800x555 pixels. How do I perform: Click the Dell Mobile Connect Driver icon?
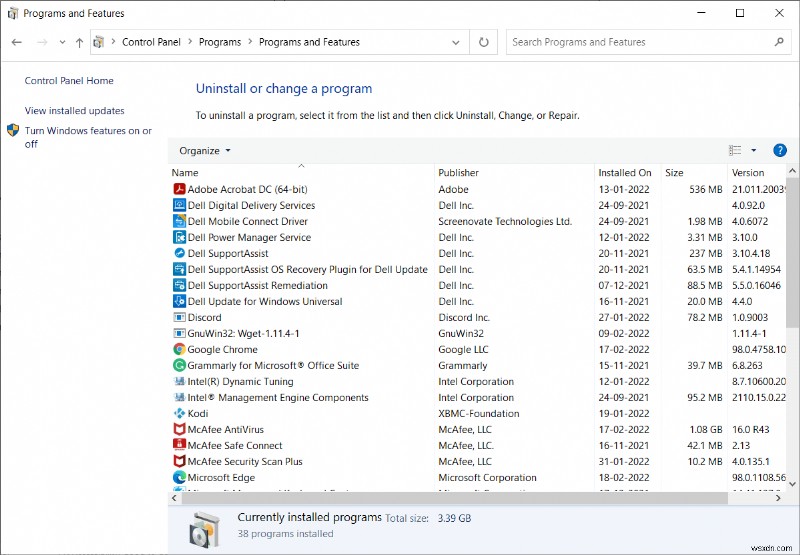point(179,221)
